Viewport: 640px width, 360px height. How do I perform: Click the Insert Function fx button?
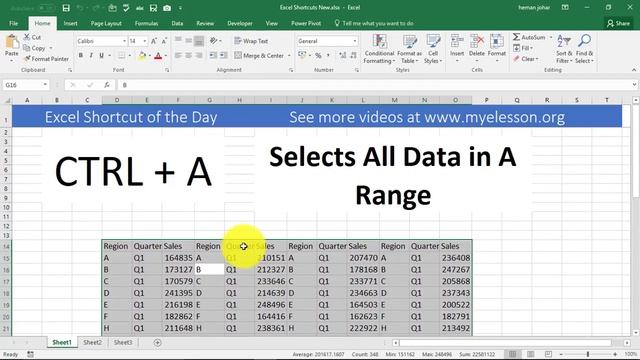point(107,85)
